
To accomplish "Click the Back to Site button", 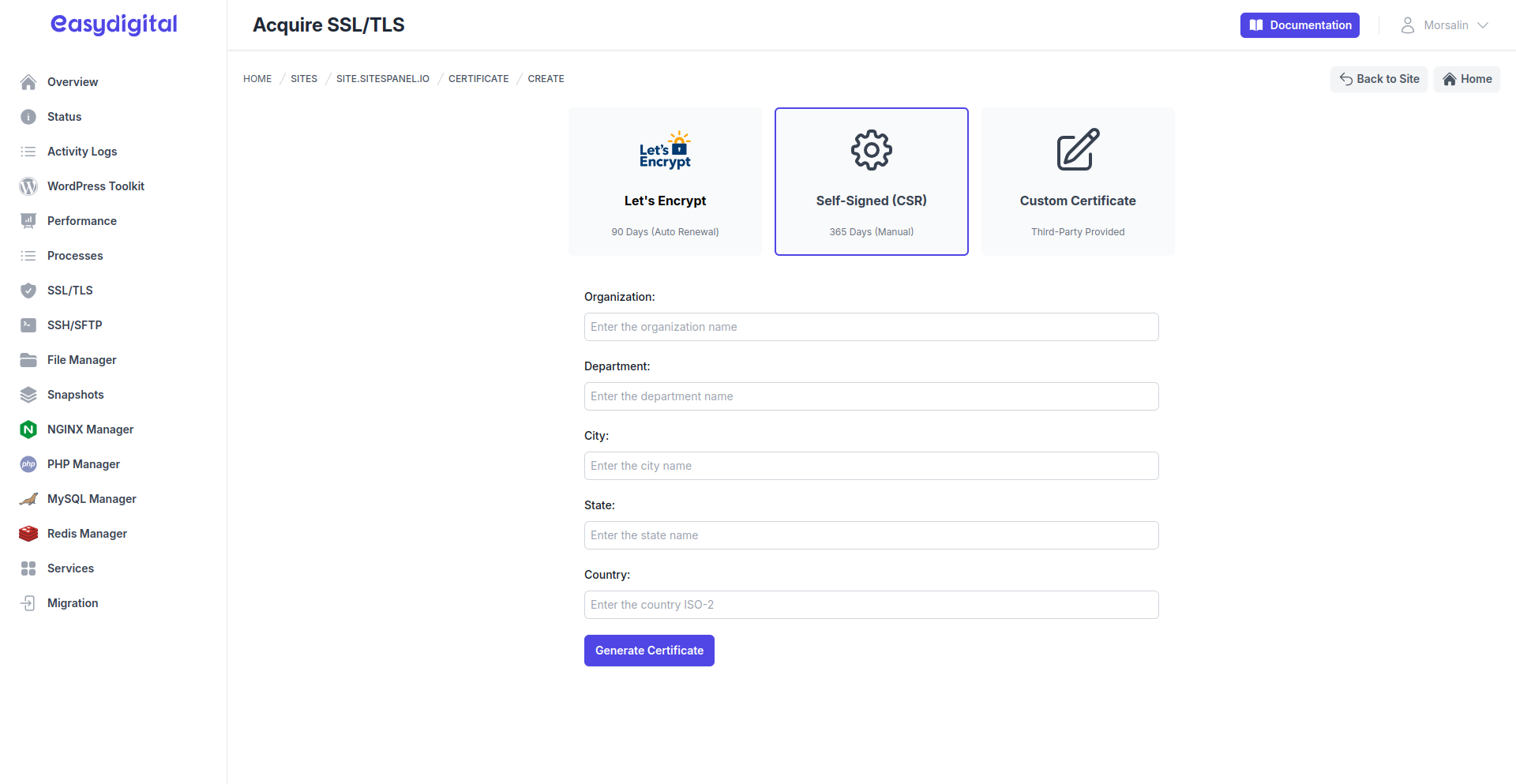I will [x=1378, y=79].
